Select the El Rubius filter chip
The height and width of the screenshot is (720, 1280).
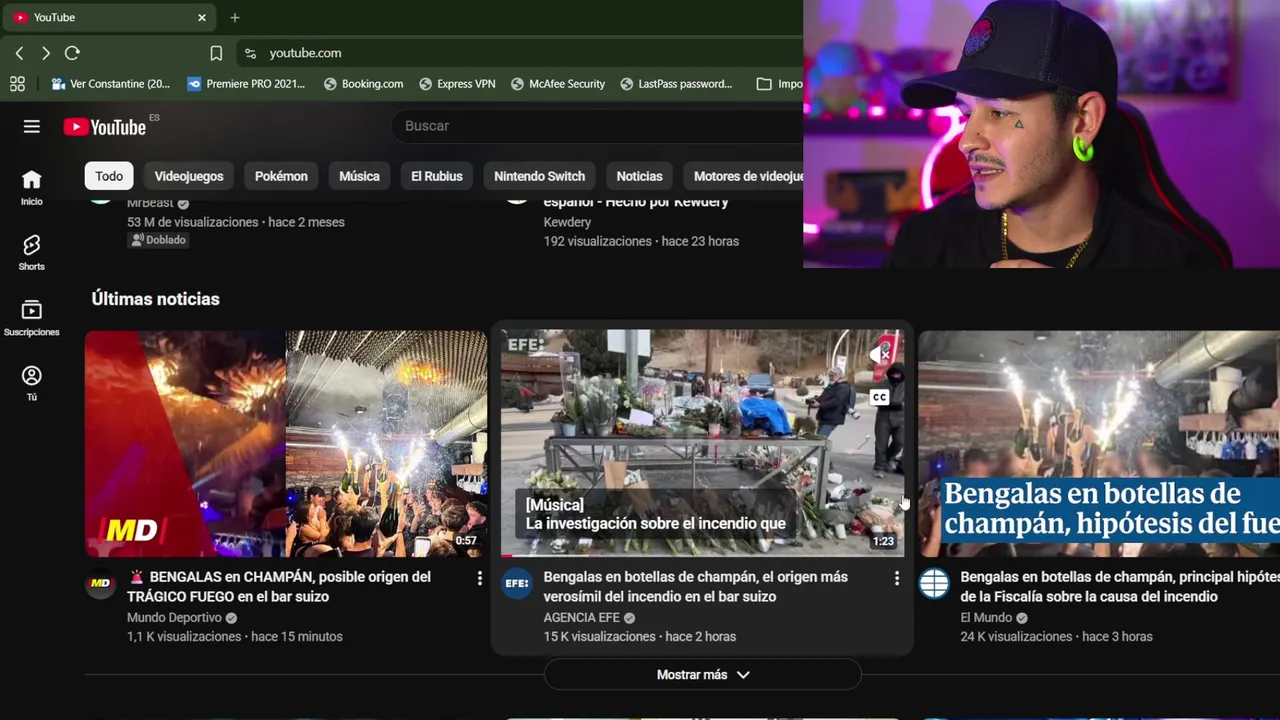pos(437,176)
